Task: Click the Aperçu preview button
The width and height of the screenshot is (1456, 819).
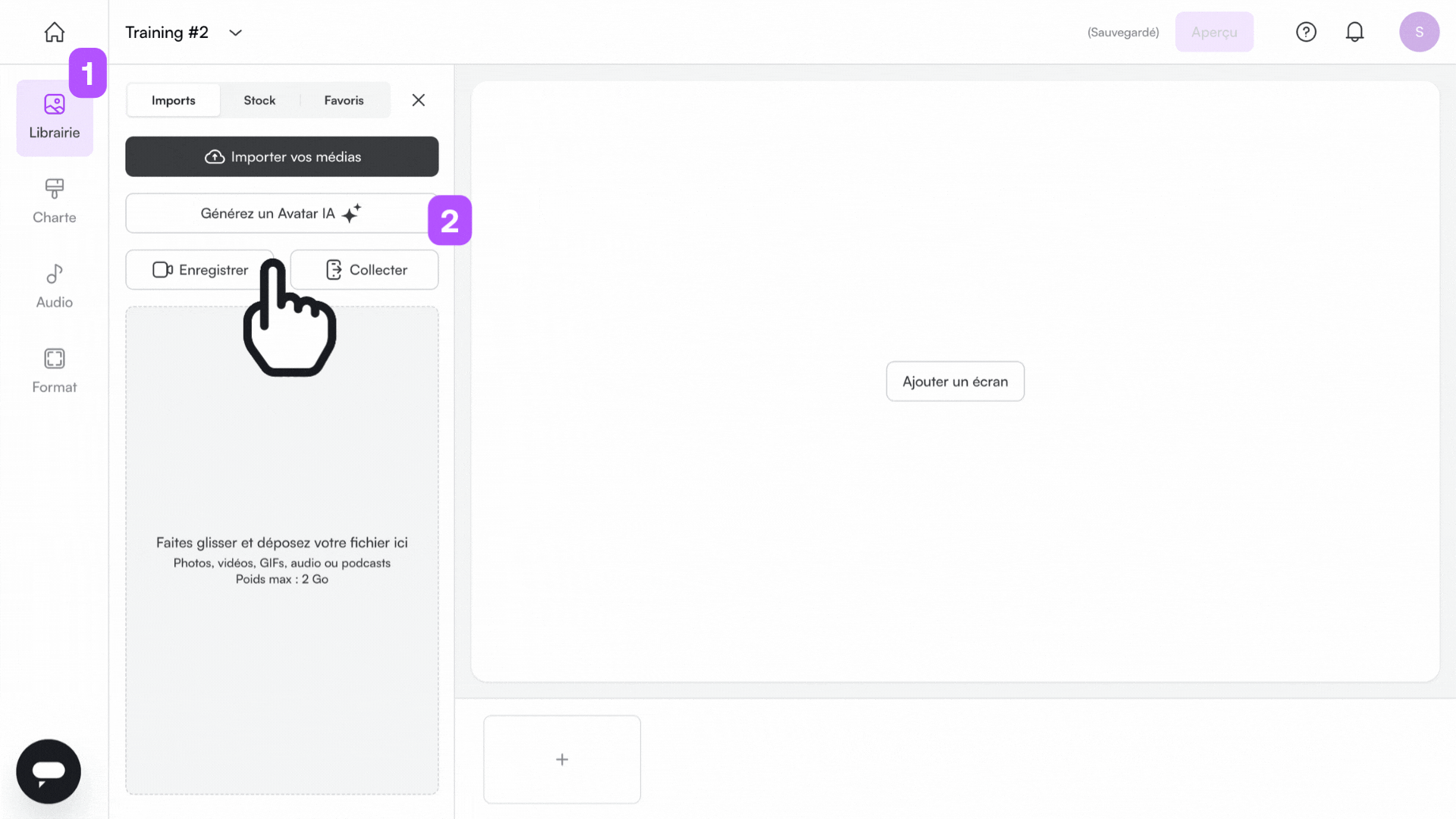Action: [x=1214, y=32]
